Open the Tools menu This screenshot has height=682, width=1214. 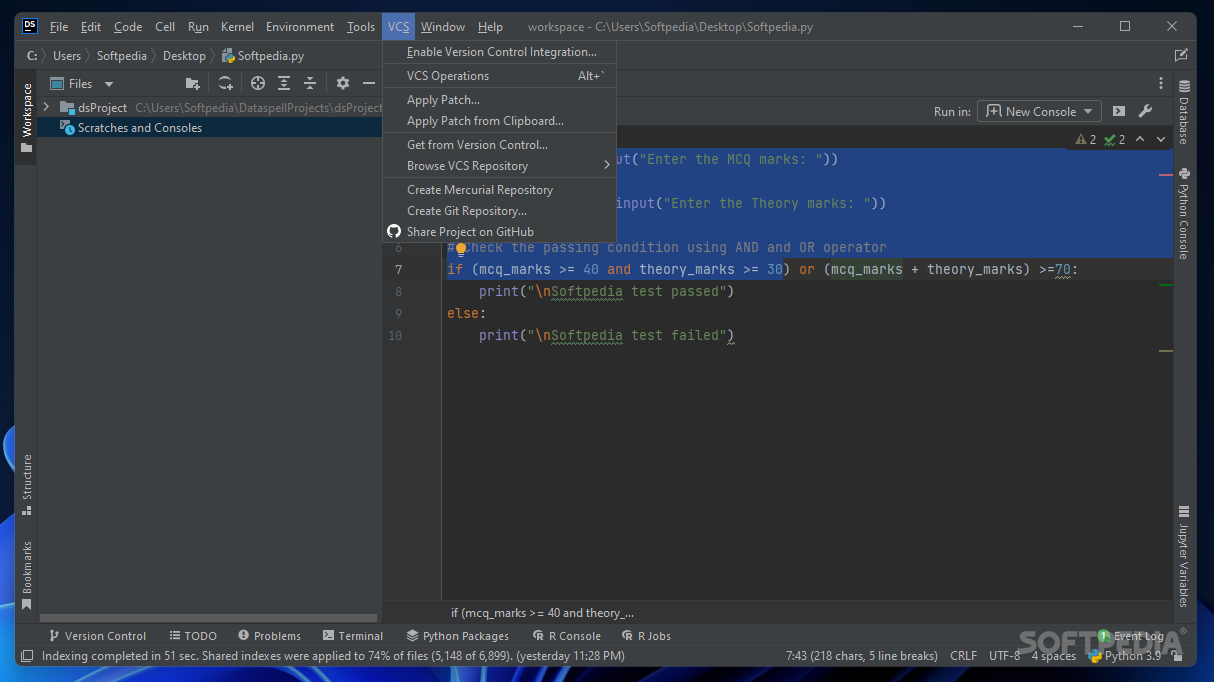(x=361, y=27)
